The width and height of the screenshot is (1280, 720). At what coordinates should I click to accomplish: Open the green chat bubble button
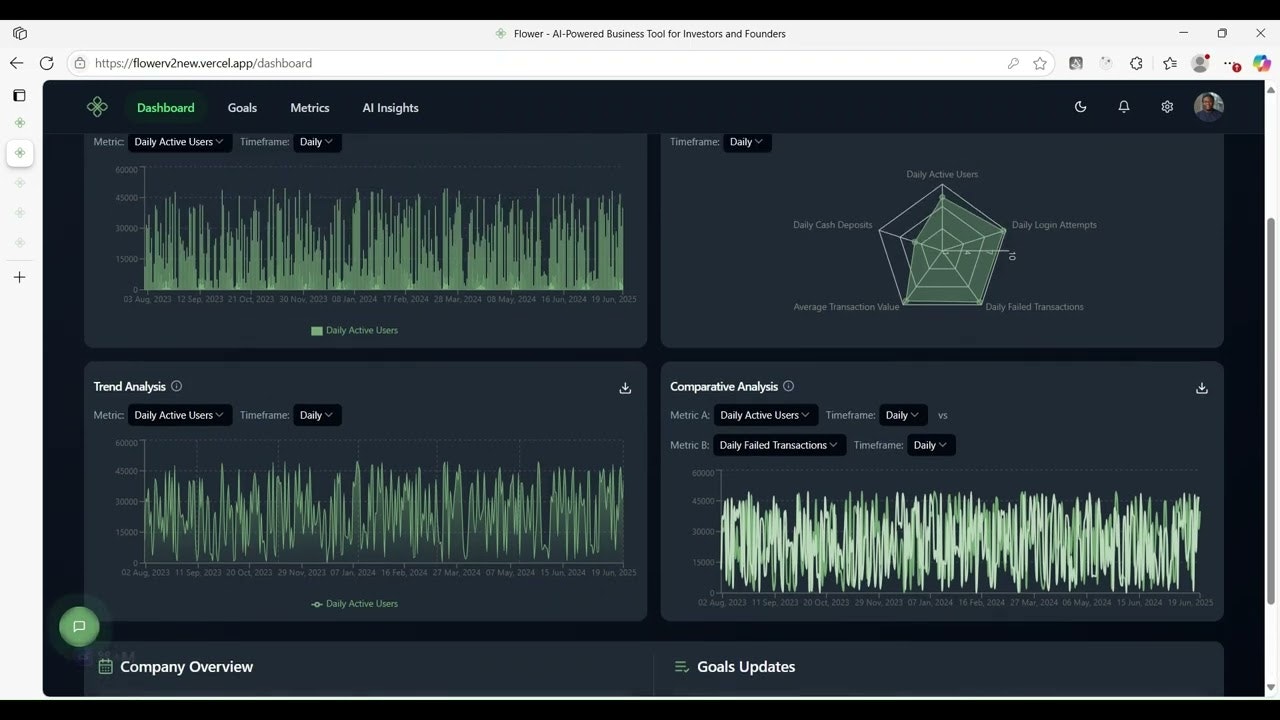click(79, 626)
